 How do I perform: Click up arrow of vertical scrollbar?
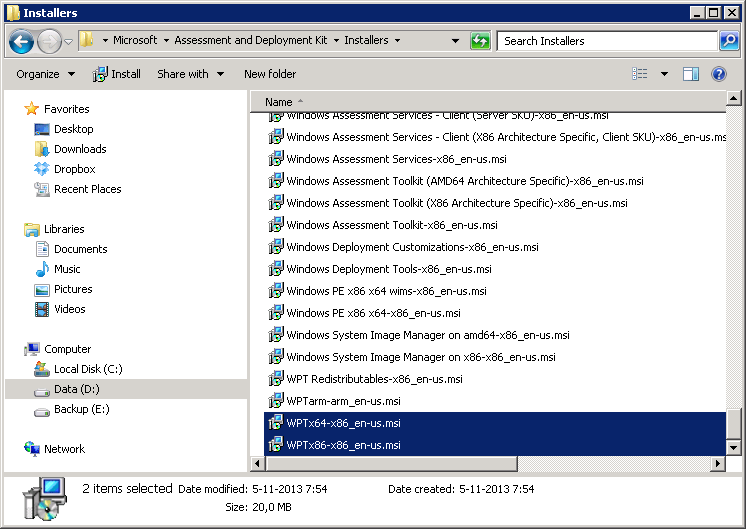(733, 98)
